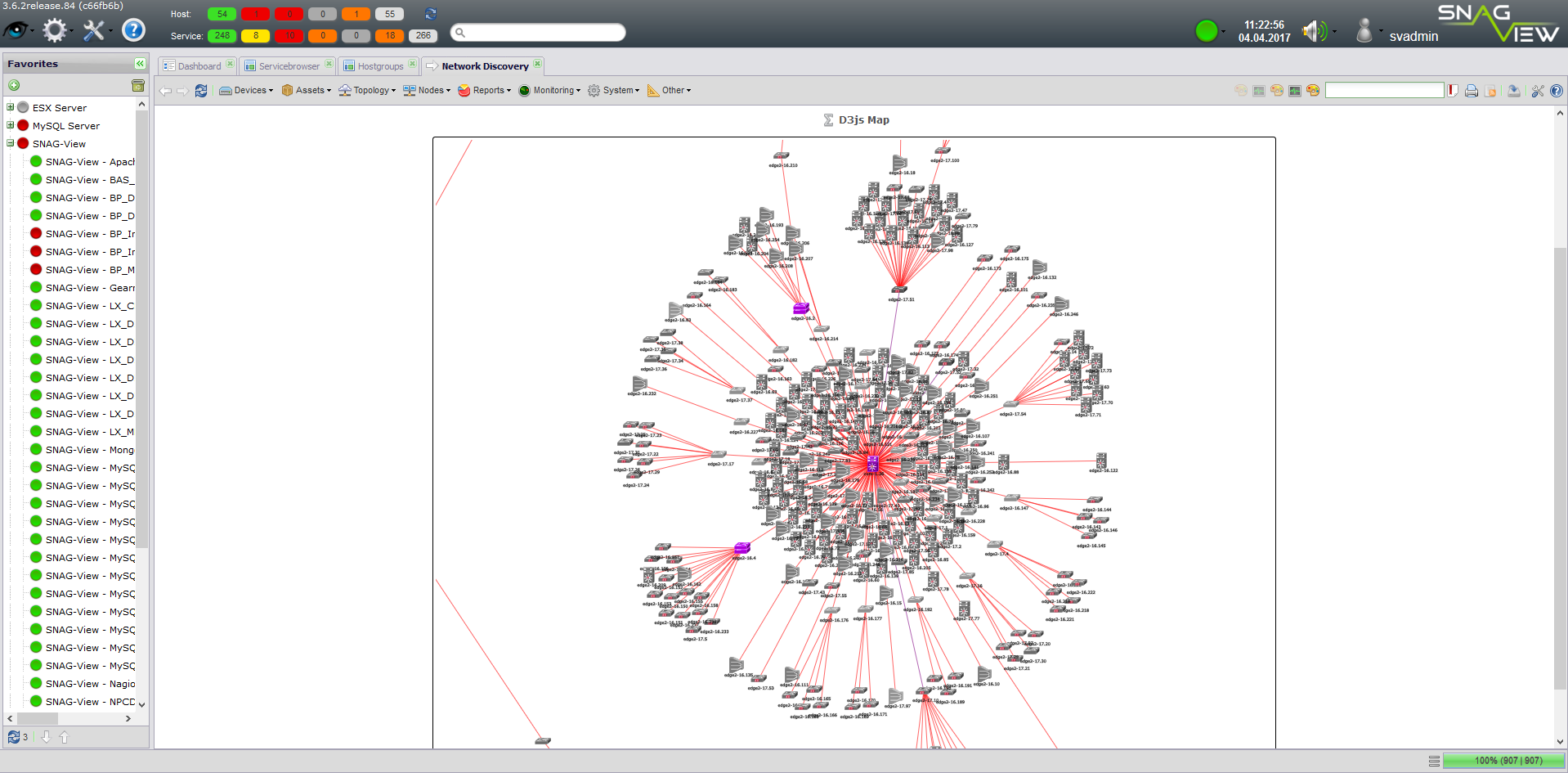Open the dropdown arrow next to gear icon
Screen dimensions: 1568x773
[x=71, y=32]
